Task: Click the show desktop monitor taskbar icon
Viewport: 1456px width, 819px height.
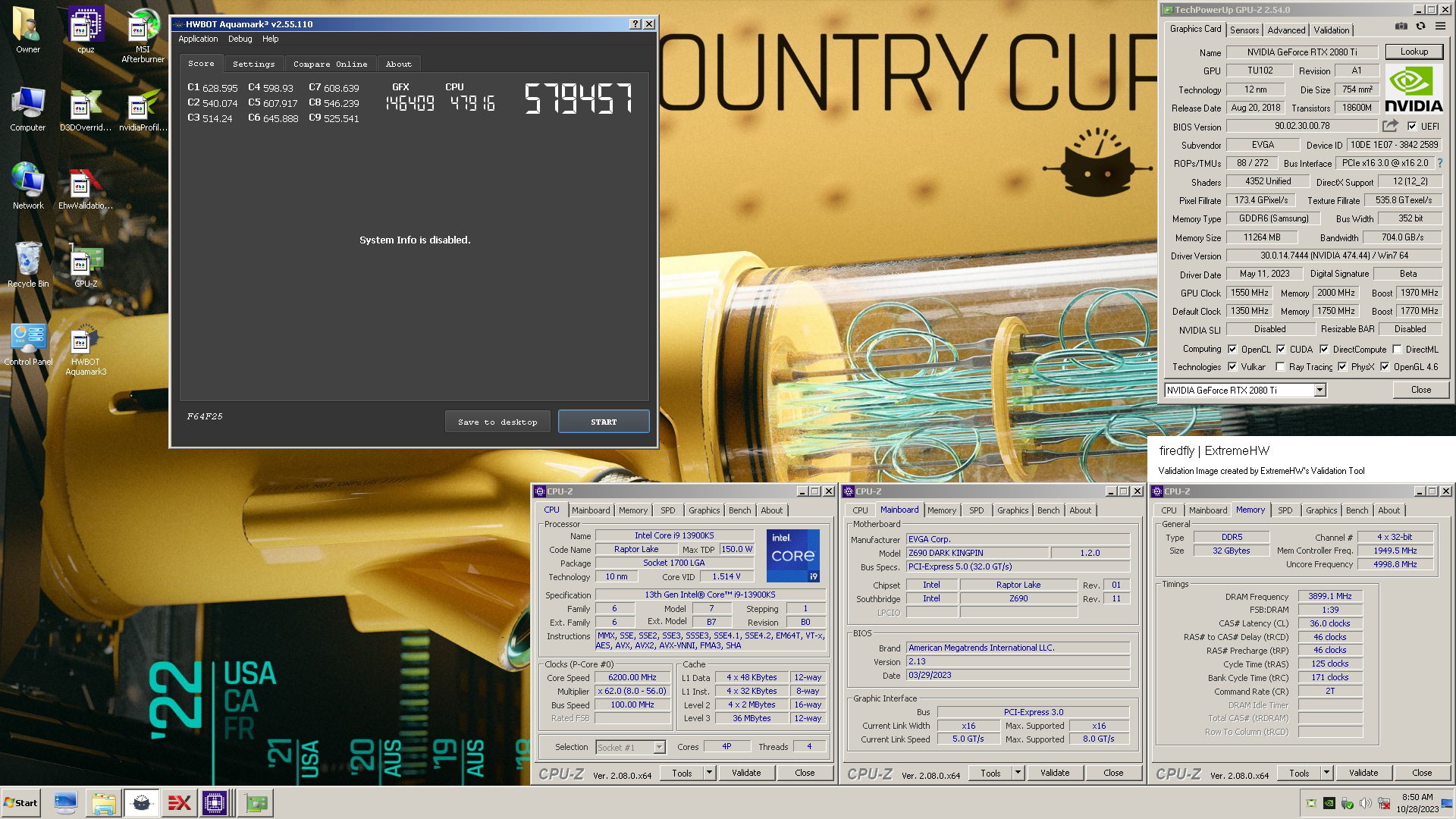Action: pyautogui.click(x=66, y=803)
